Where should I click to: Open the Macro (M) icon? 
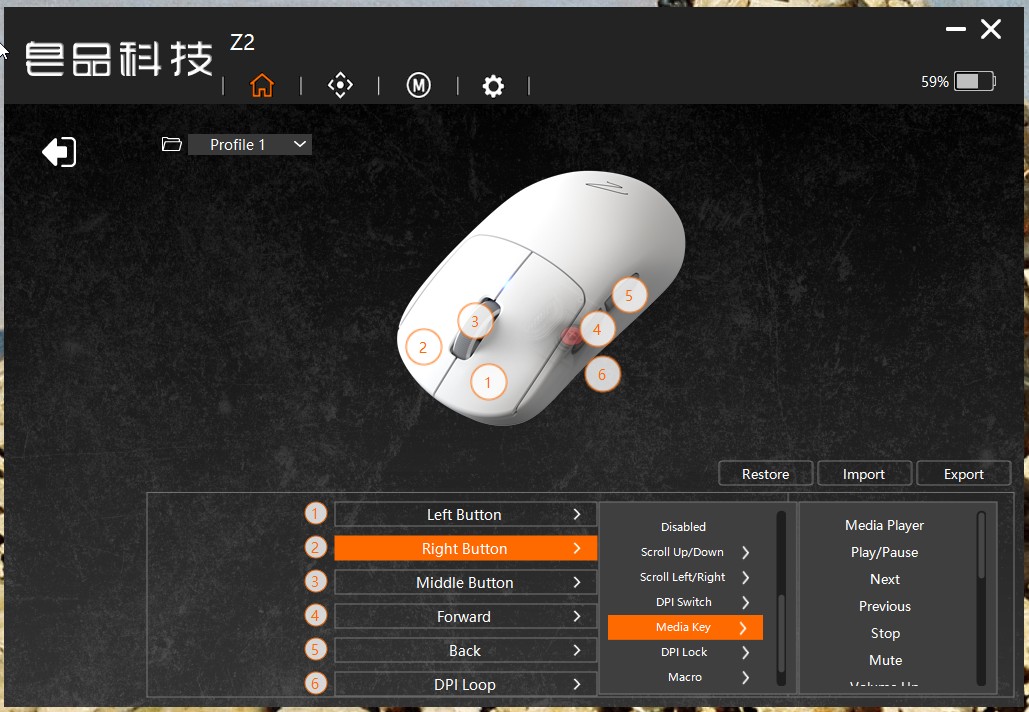(419, 85)
